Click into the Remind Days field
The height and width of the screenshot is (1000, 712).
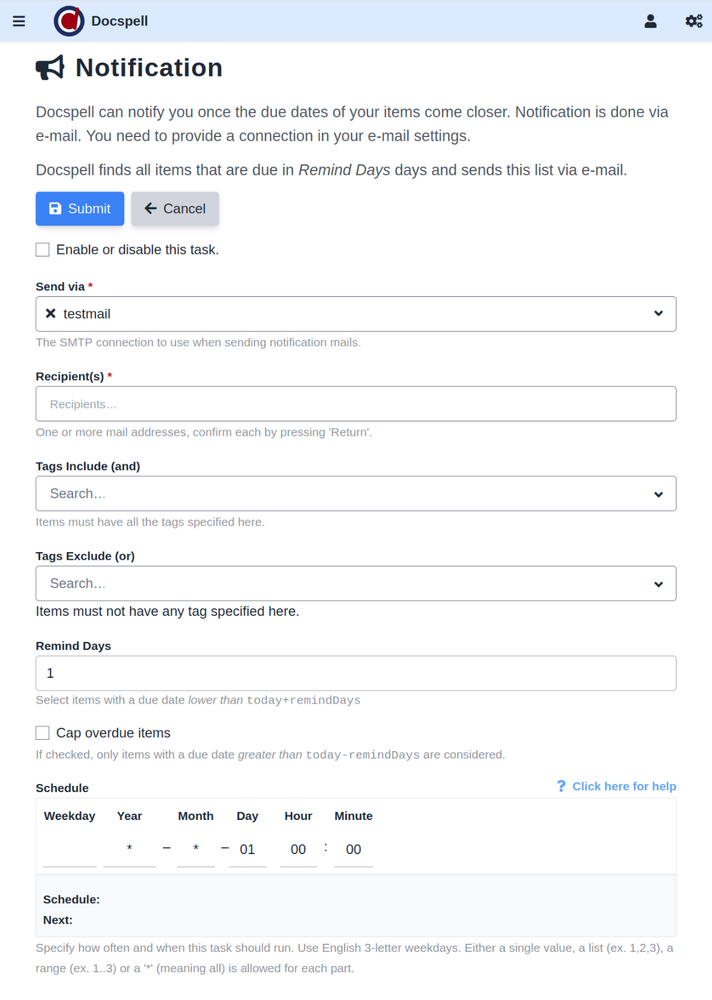355,674
